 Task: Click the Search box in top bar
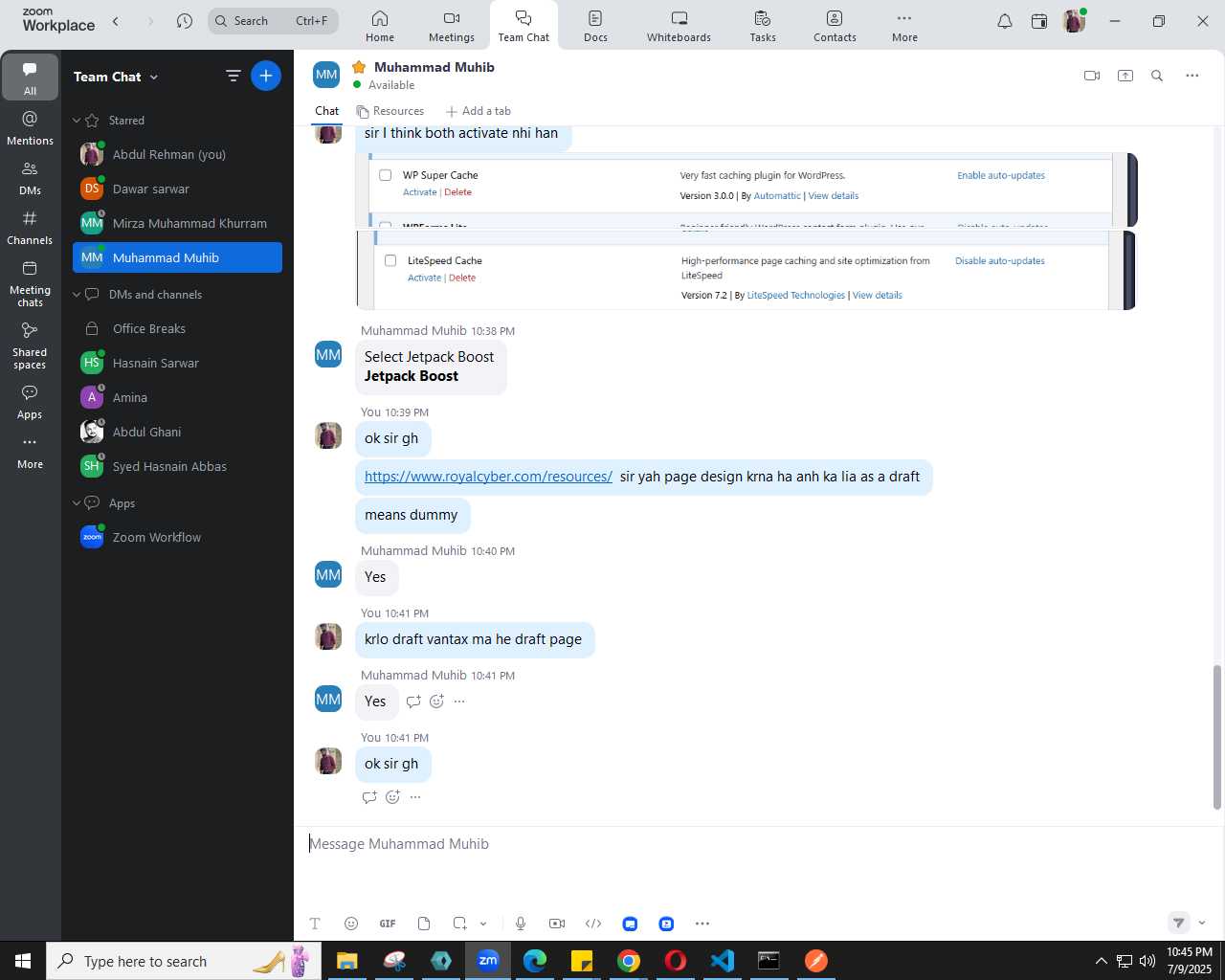[274, 20]
